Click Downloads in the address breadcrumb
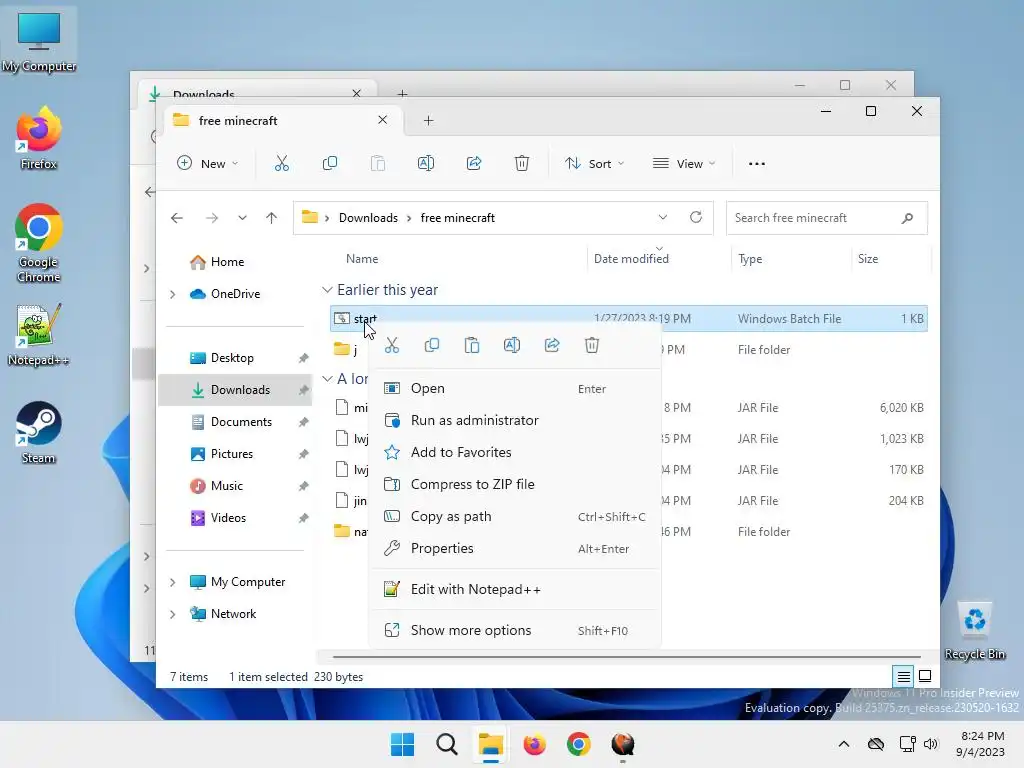 (368, 218)
